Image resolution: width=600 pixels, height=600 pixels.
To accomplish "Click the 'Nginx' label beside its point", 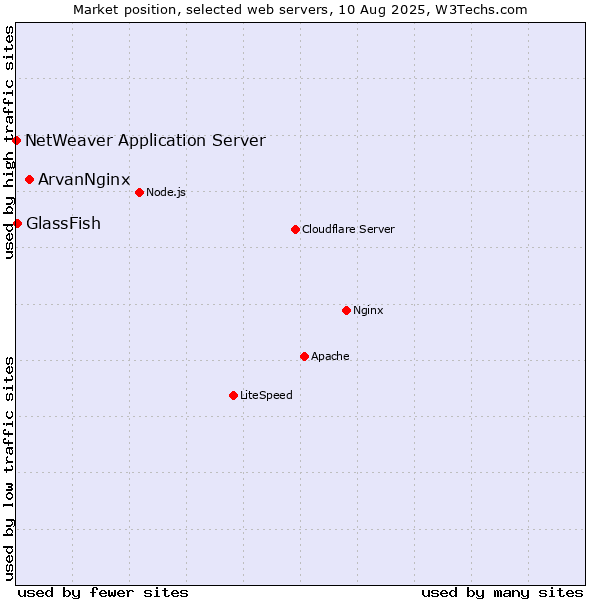I will pyautogui.click(x=368, y=310).
